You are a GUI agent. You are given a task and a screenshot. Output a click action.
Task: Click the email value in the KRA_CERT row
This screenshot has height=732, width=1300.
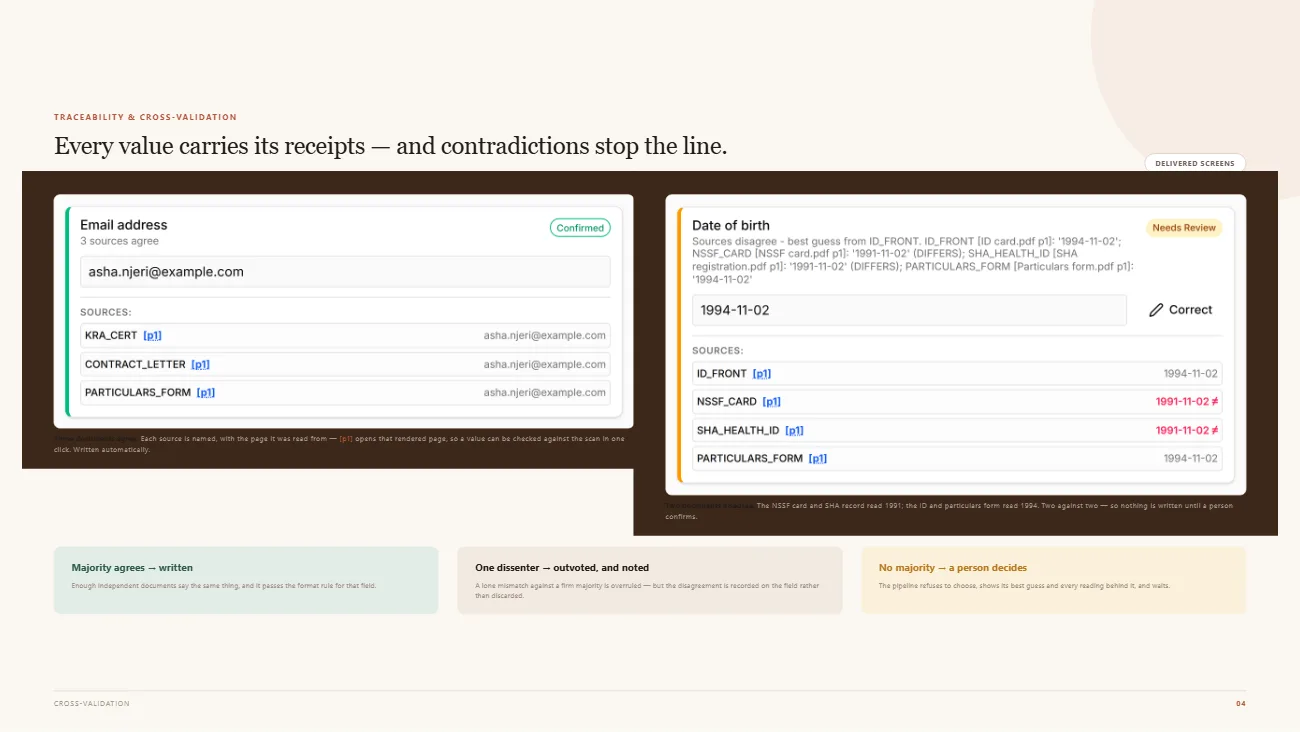[545, 336]
